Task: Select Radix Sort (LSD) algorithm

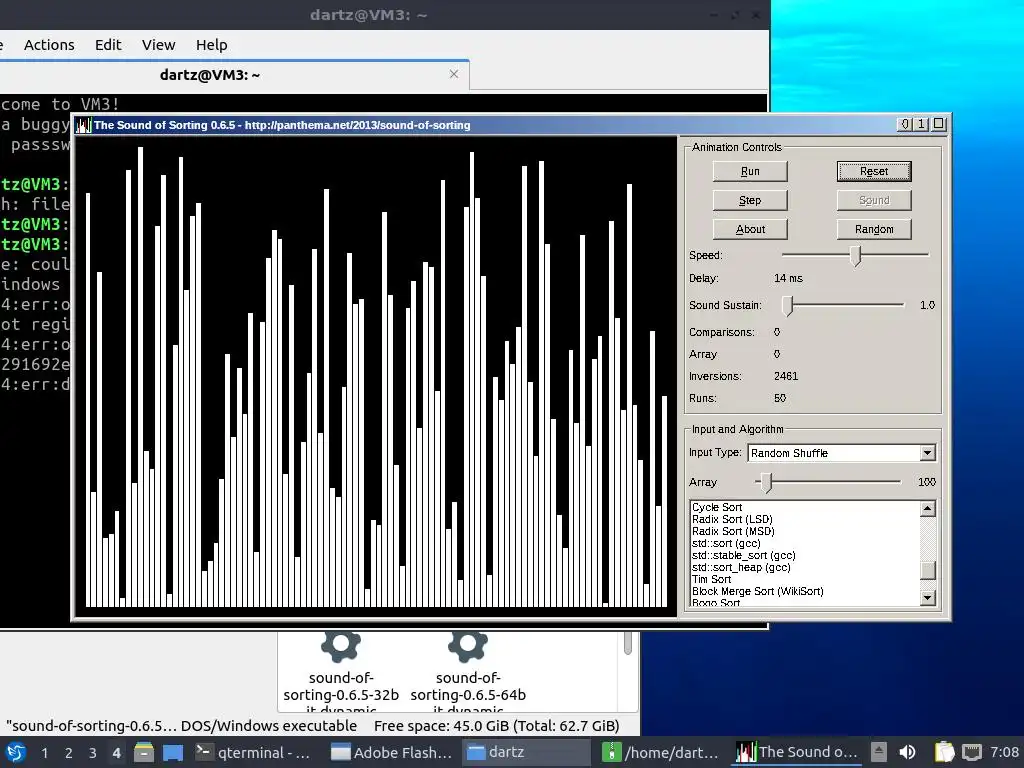Action: click(x=732, y=519)
